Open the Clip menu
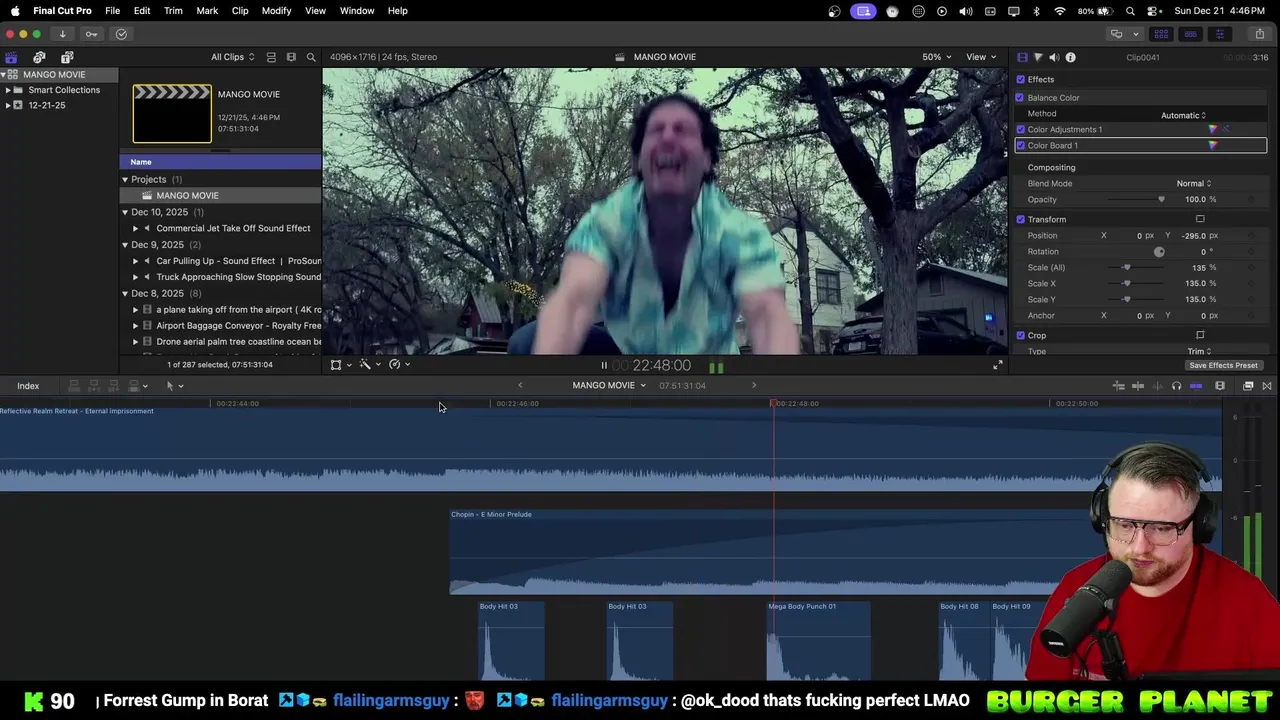Viewport: 1280px width, 720px height. [240, 11]
